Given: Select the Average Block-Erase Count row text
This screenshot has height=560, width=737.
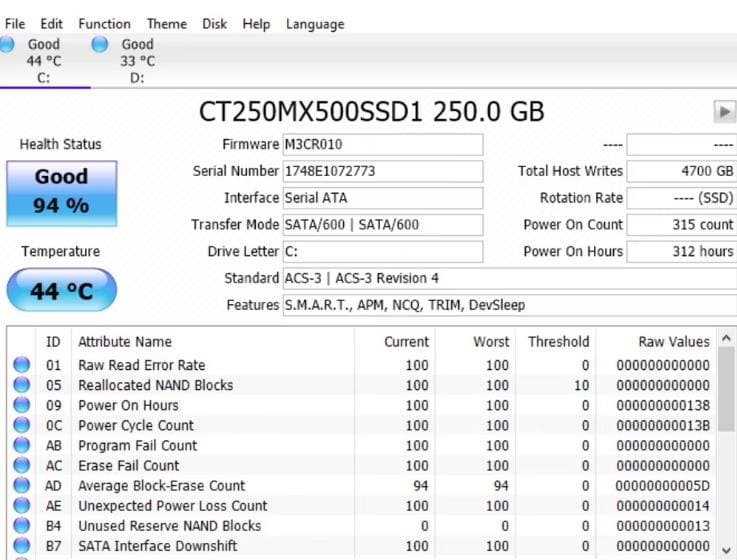Looking at the screenshot, I should (x=162, y=486).
